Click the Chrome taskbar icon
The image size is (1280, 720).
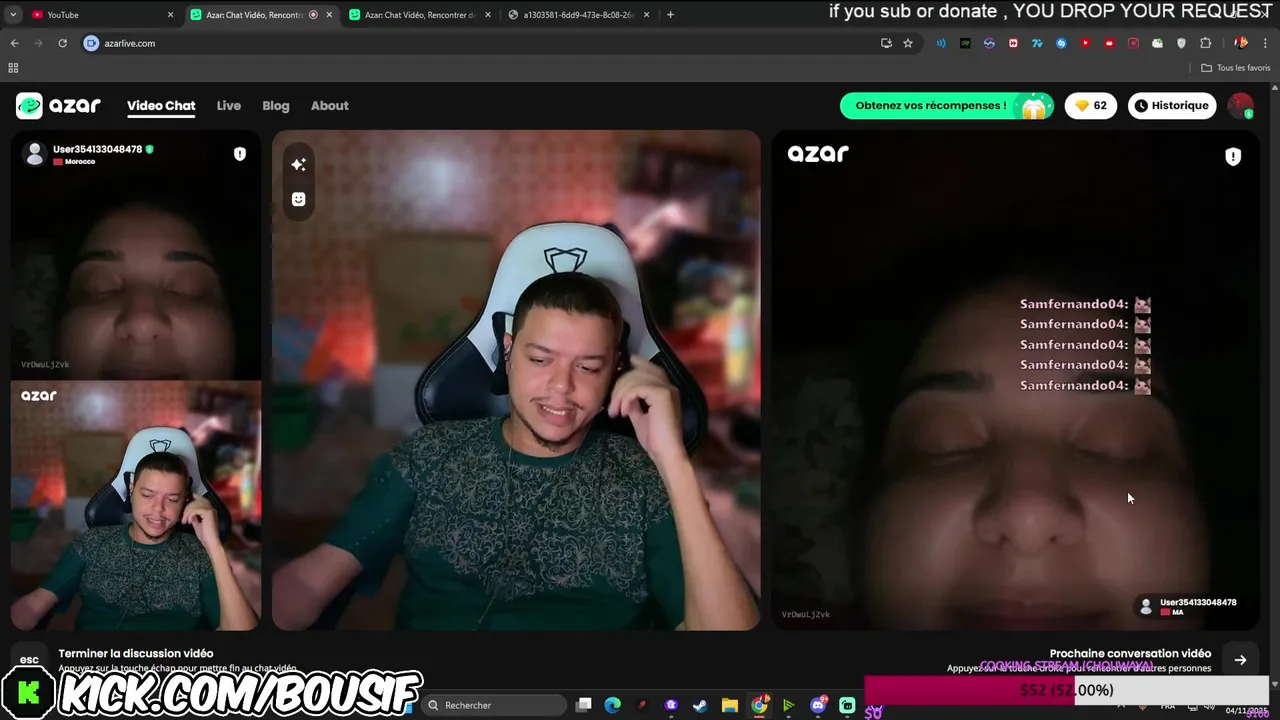tap(760, 705)
